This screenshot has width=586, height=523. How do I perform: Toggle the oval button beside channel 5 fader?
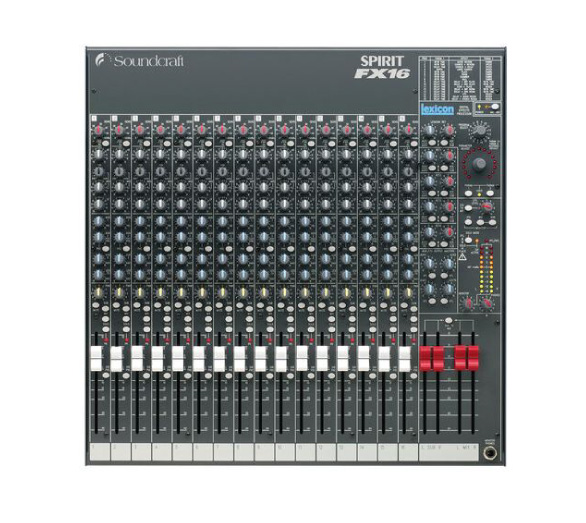click(188, 376)
